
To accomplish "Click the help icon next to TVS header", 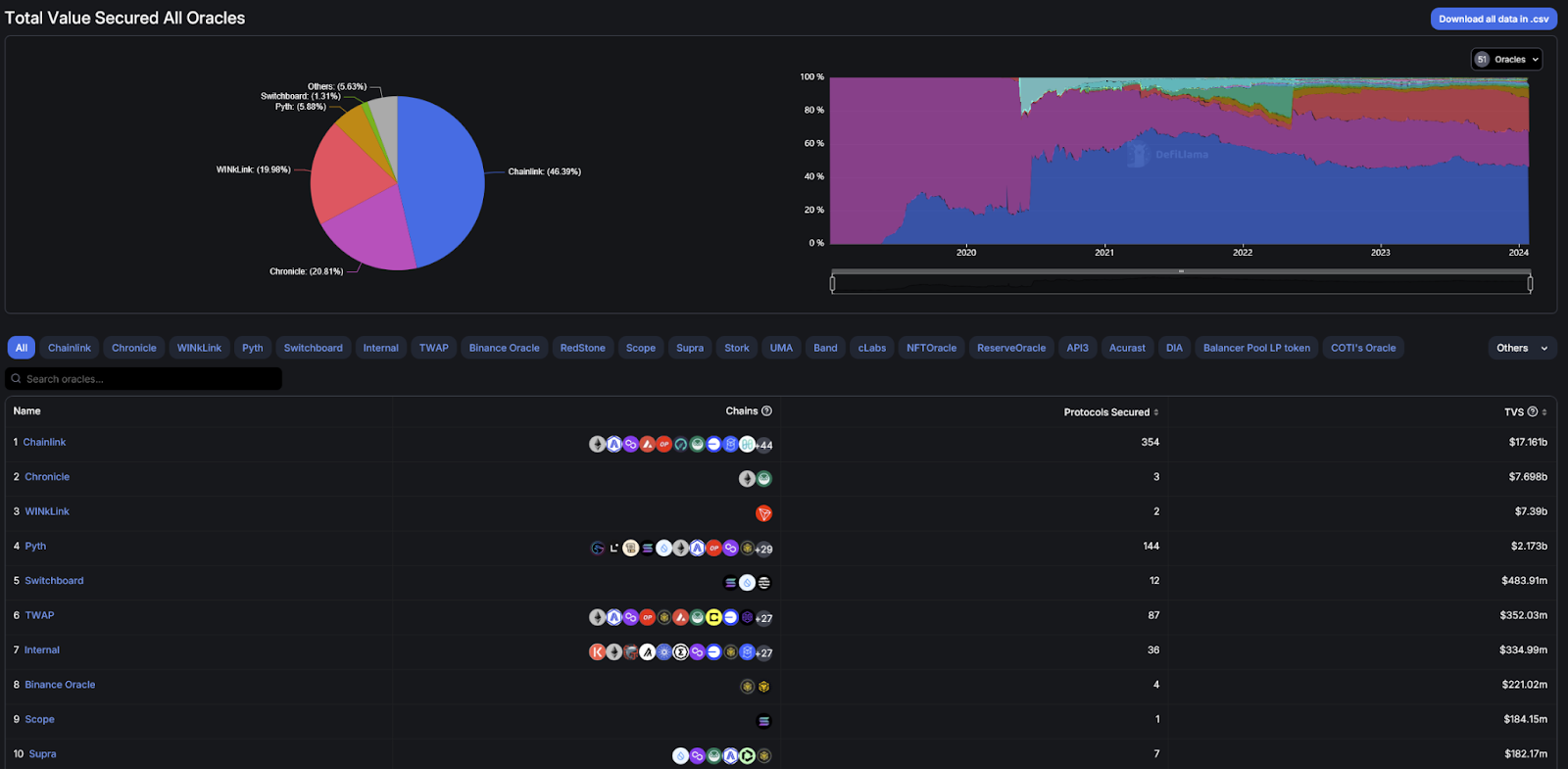I will pos(1533,411).
